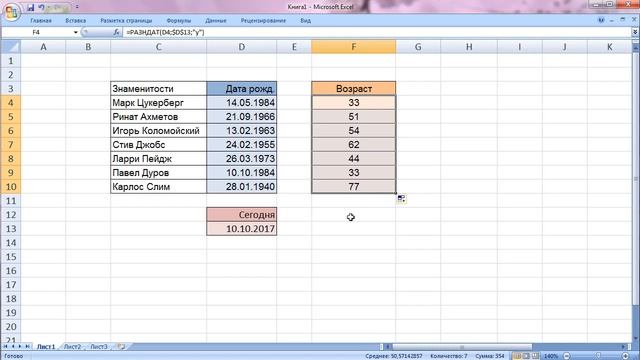640x360 pixels.
Task: Click date cell 21.09.1966
Action: (x=242, y=117)
